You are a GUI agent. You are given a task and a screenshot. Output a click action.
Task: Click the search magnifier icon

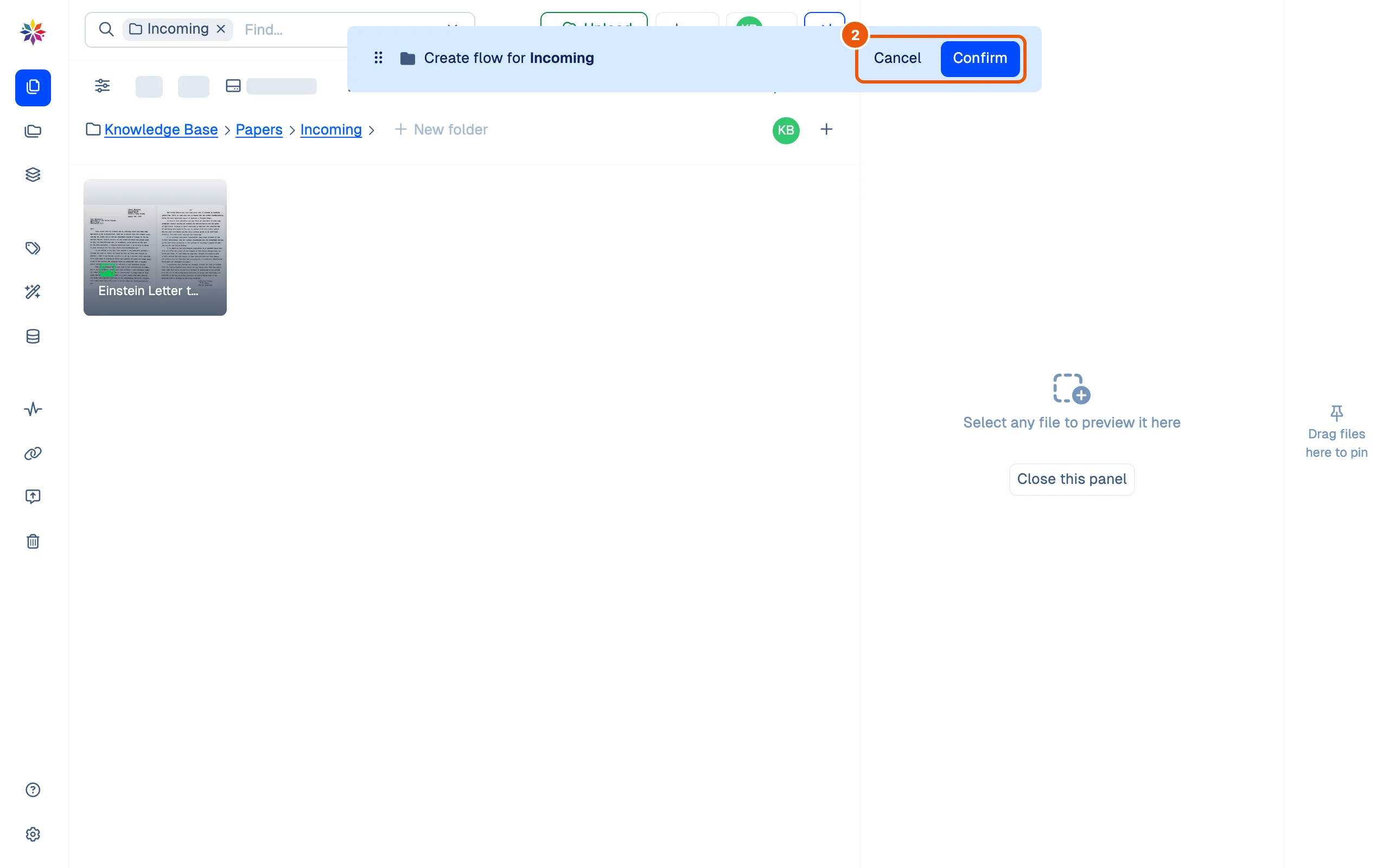[x=106, y=29]
